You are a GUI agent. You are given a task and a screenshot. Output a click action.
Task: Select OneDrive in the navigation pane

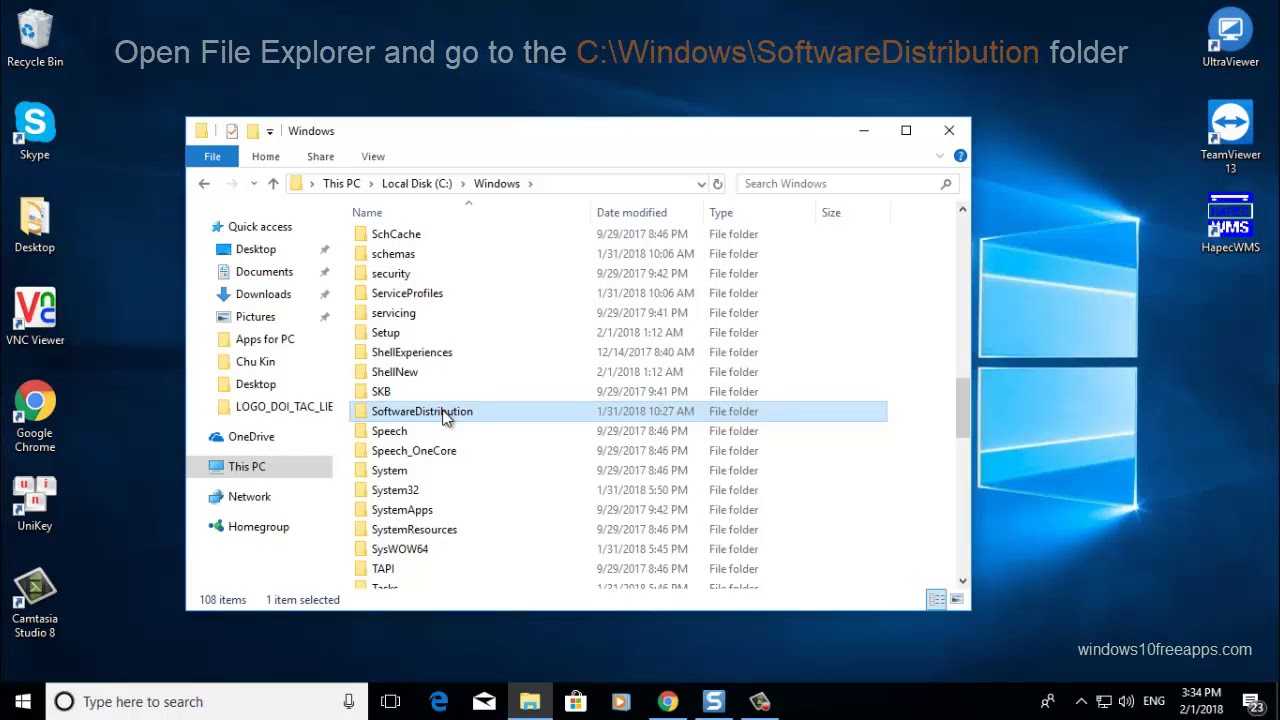point(250,437)
